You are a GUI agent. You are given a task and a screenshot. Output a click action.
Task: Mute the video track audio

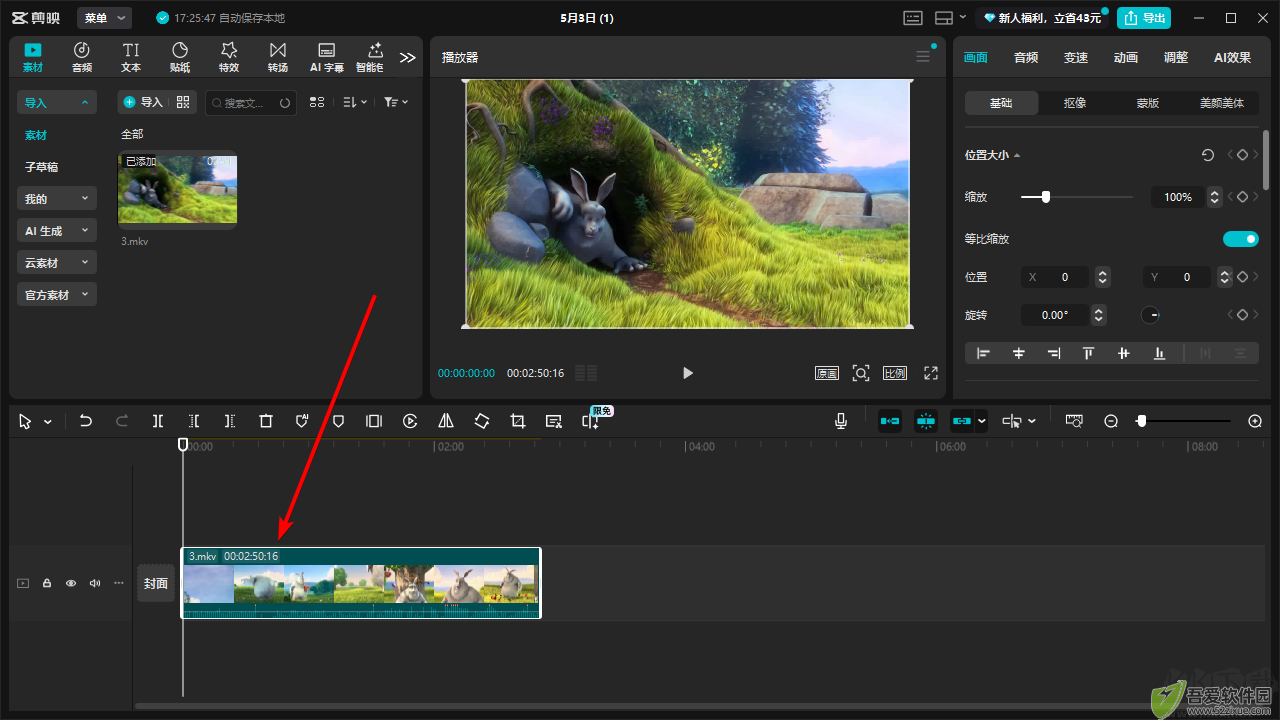tap(95, 583)
